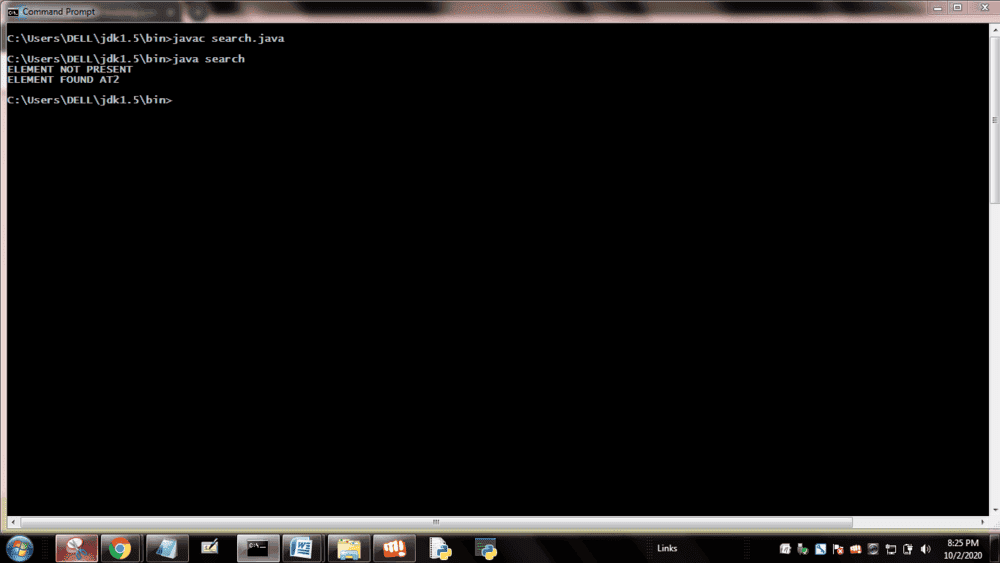Open the blue wrench tray icon
Viewport: 1000px width, 563px height.
(820, 549)
